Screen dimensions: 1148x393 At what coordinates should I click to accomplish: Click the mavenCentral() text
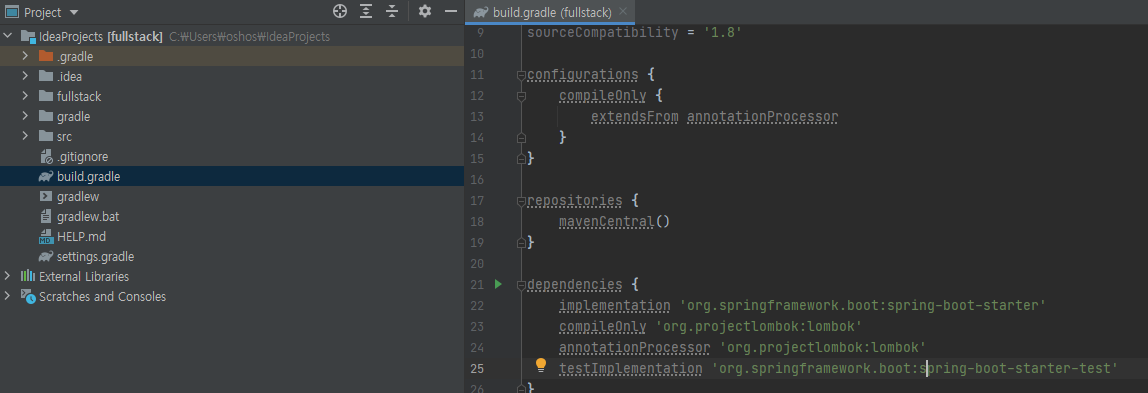coord(614,221)
